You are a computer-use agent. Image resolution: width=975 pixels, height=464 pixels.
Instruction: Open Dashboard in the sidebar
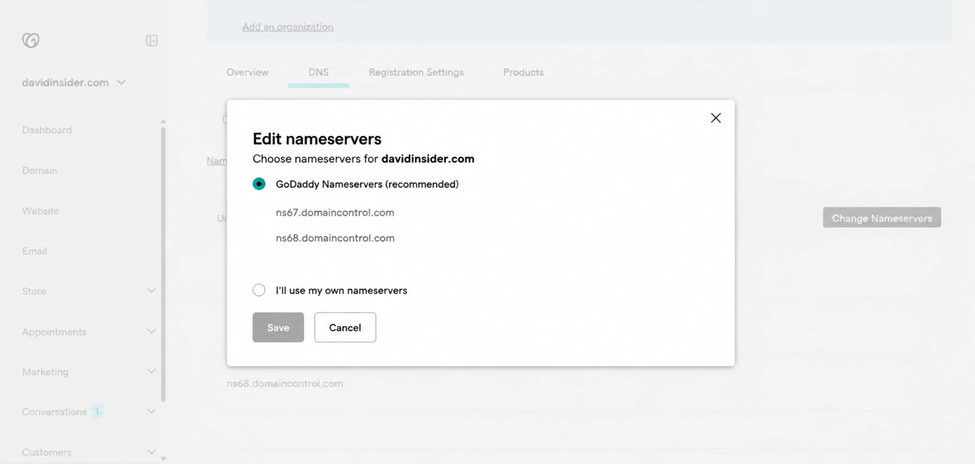47,130
